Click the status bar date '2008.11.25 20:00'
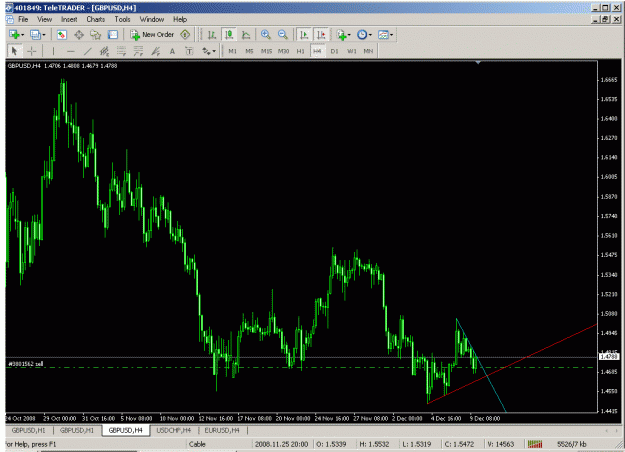Screen dimensions: 625x452 (x=281, y=444)
